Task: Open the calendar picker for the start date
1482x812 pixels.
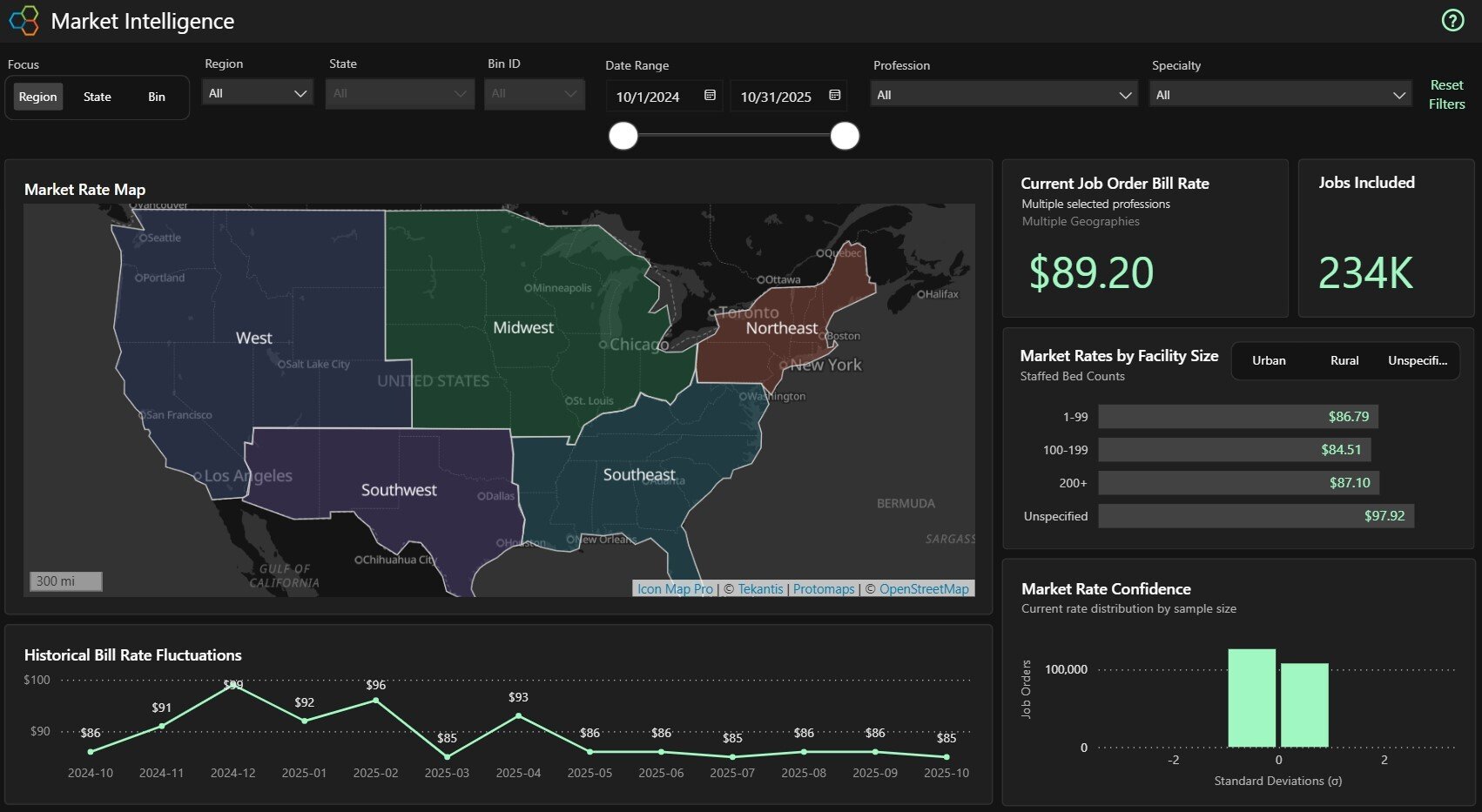Action: coord(710,96)
